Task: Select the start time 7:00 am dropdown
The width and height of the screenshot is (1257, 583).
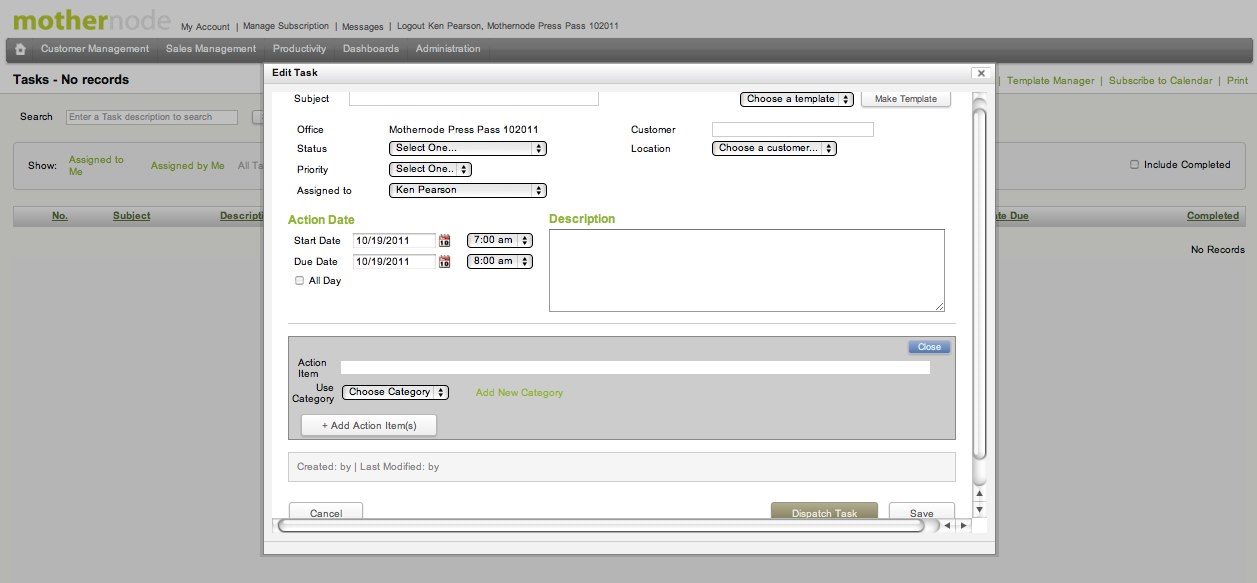Action: tap(499, 240)
